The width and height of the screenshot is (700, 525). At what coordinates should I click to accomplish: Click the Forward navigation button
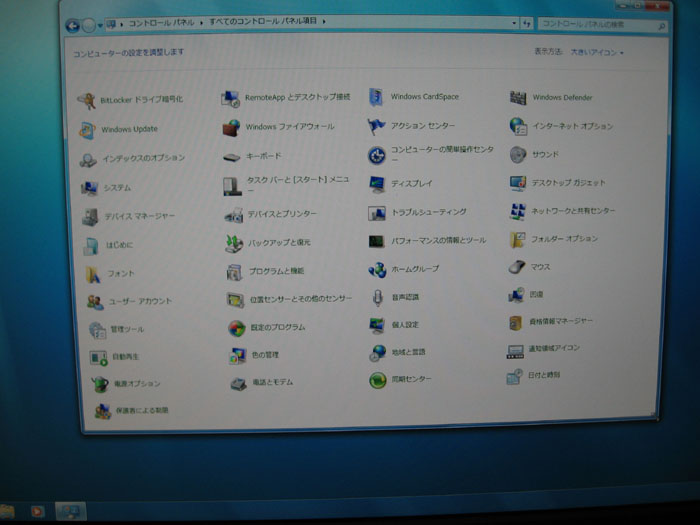89,25
